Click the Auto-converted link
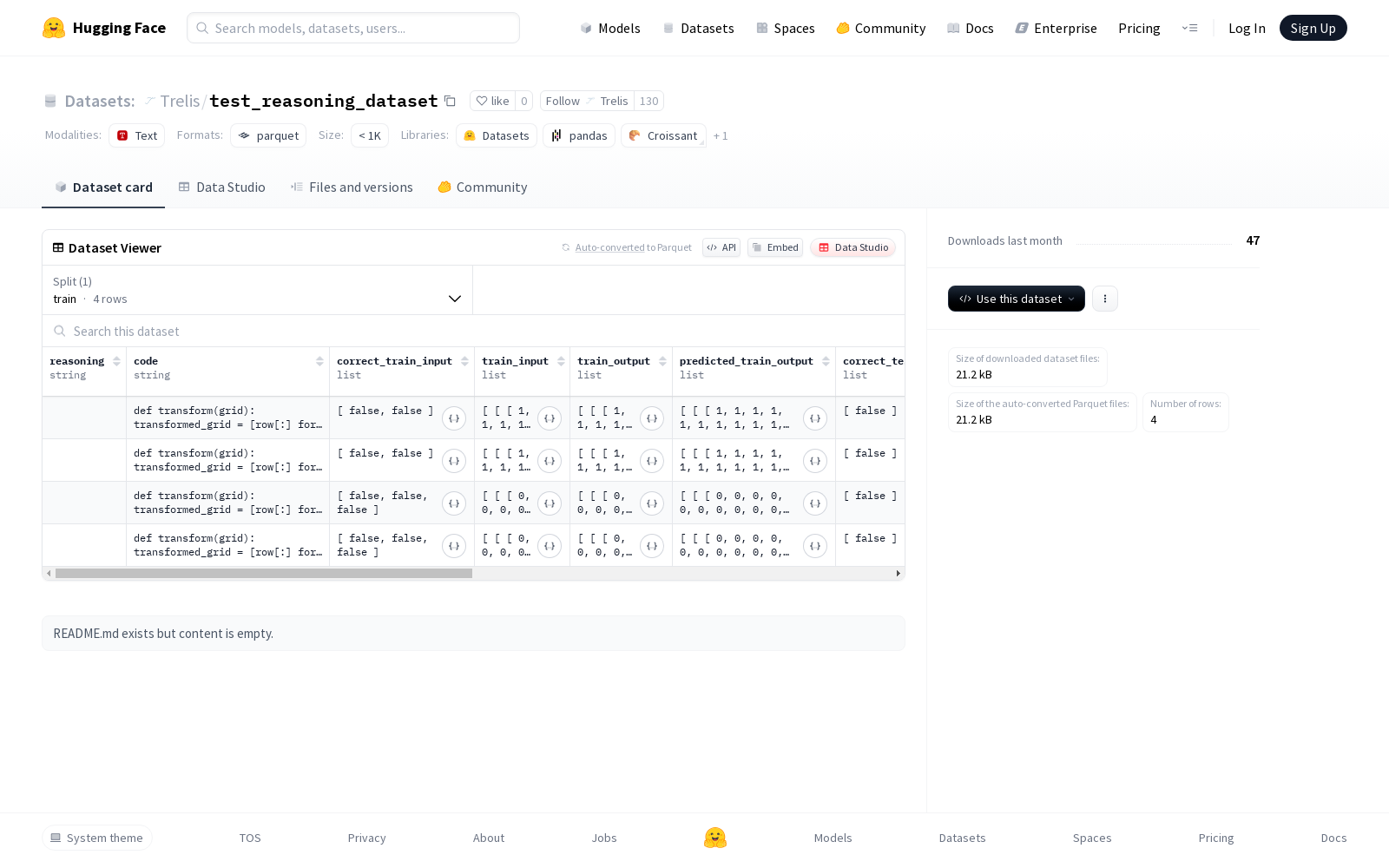 click(609, 248)
